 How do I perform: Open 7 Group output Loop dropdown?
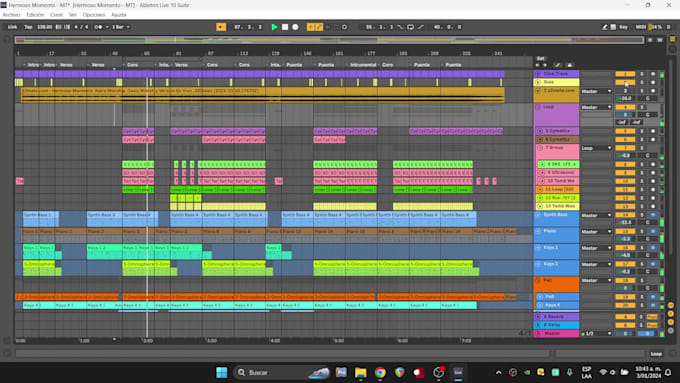click(596, 148)
